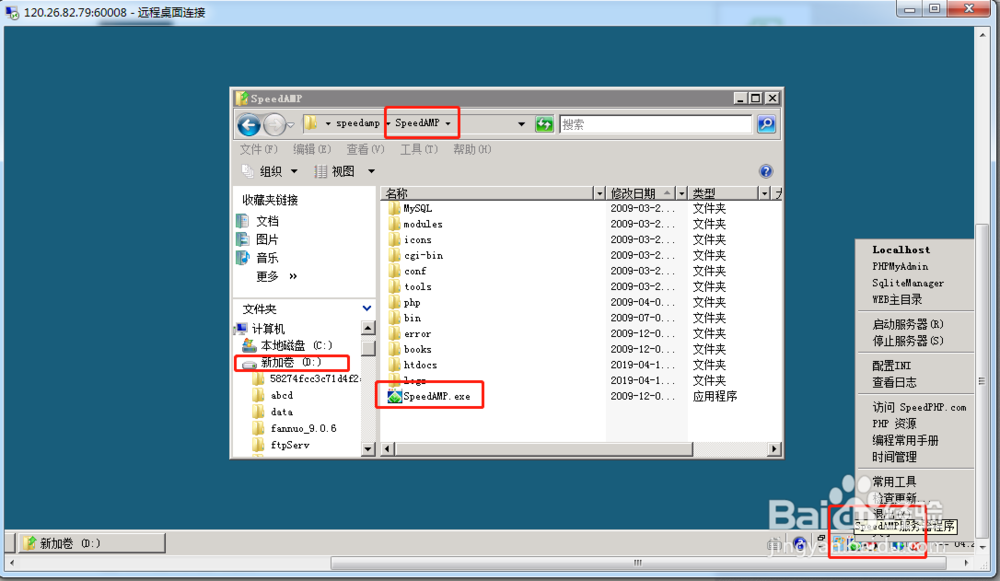Click the 新加卷 (D:) taskbar button
1000x581 pixels.
pos(91,543)
